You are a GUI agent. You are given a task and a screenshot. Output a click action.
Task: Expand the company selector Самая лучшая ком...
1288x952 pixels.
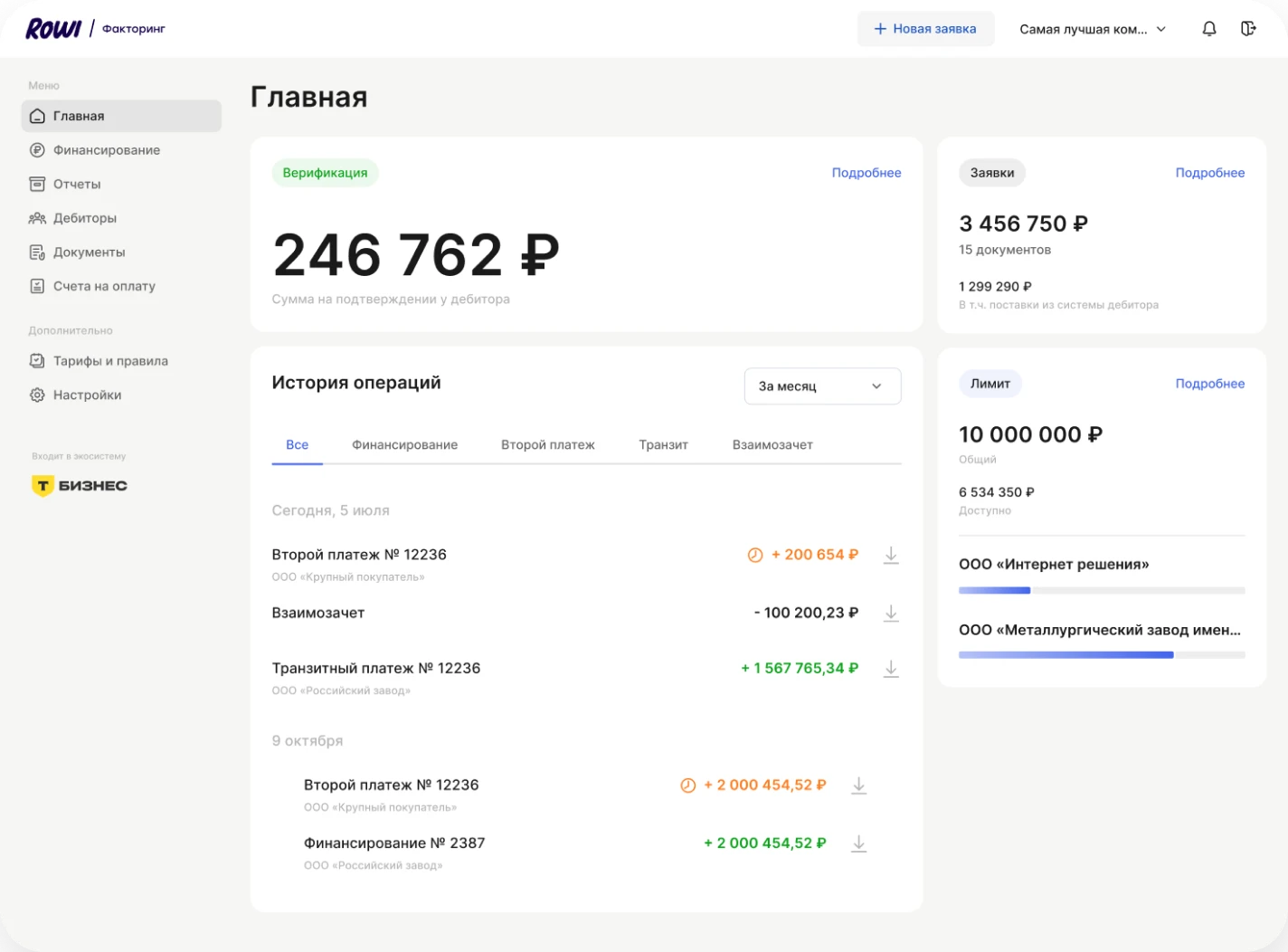[x=1092, y=29]
